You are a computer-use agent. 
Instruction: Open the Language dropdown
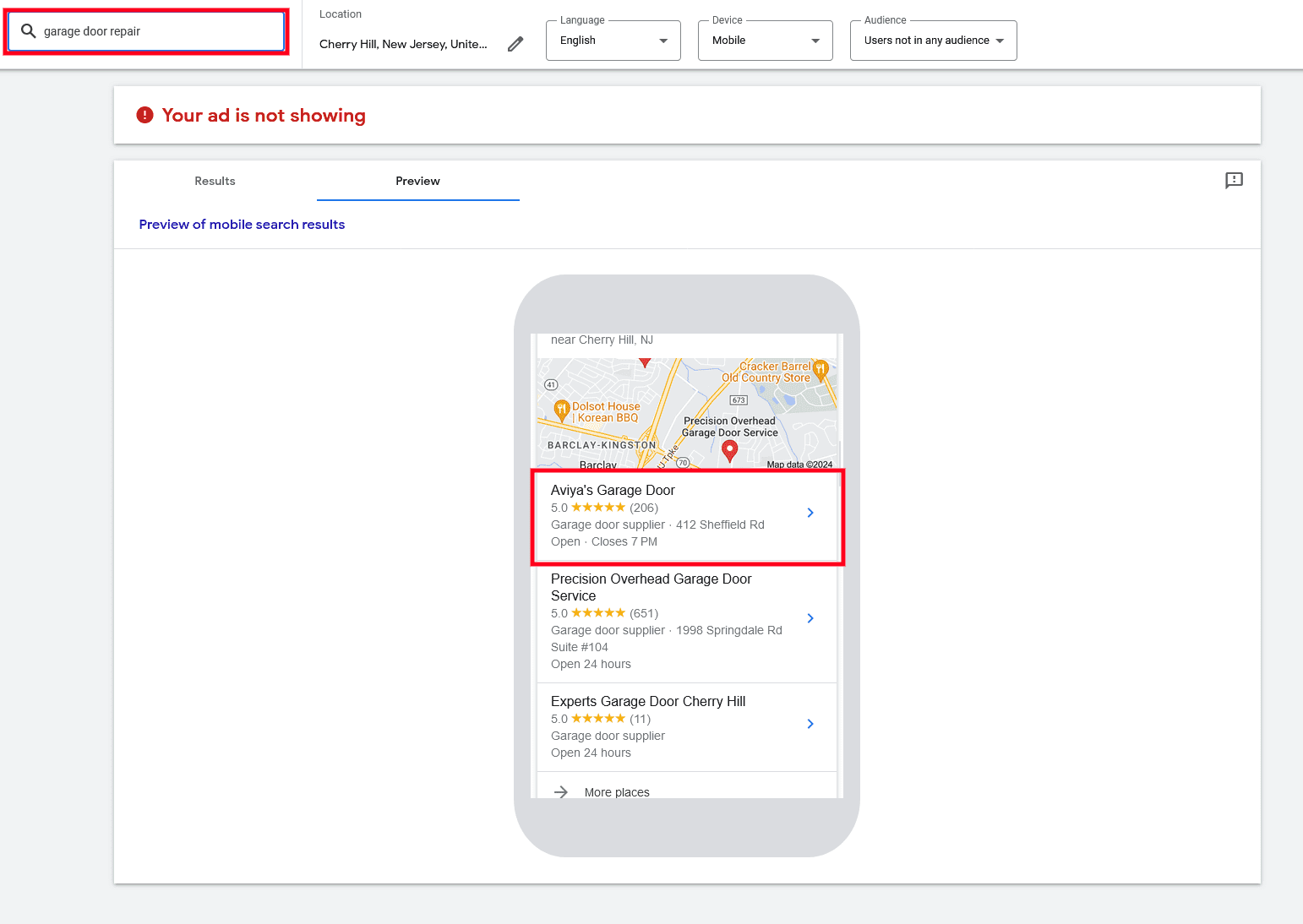pos(613,41)
